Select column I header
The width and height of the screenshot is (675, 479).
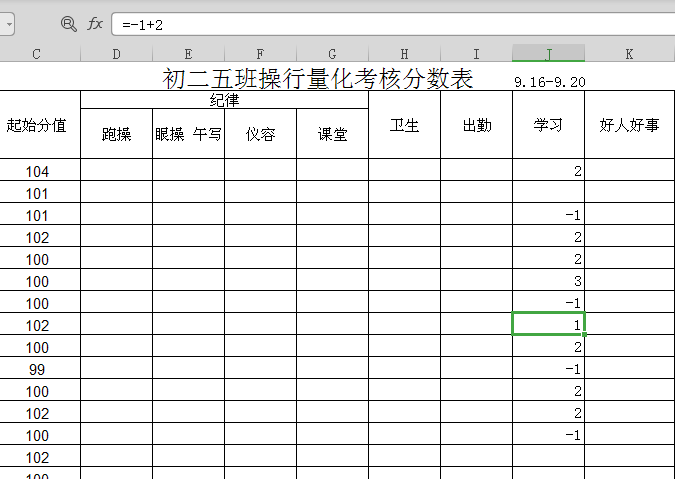[476, 54]
